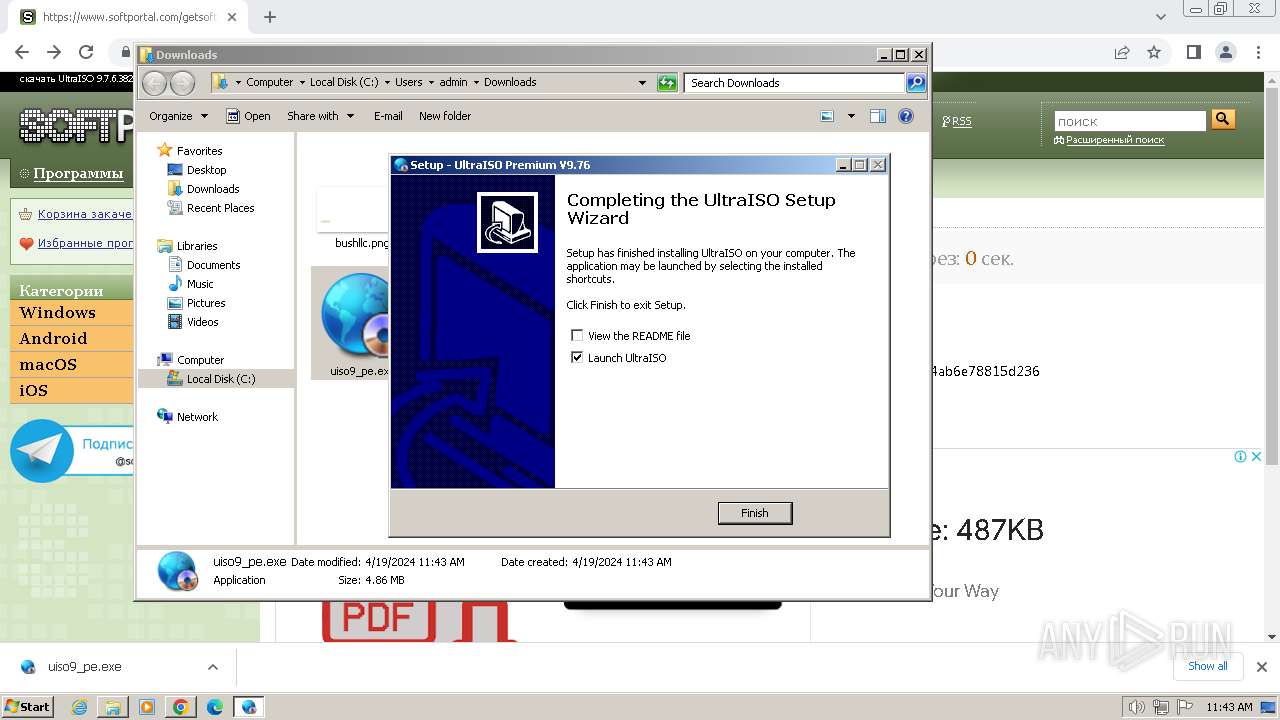Click the taskbar clock showing 11:43 AM

1229,707
